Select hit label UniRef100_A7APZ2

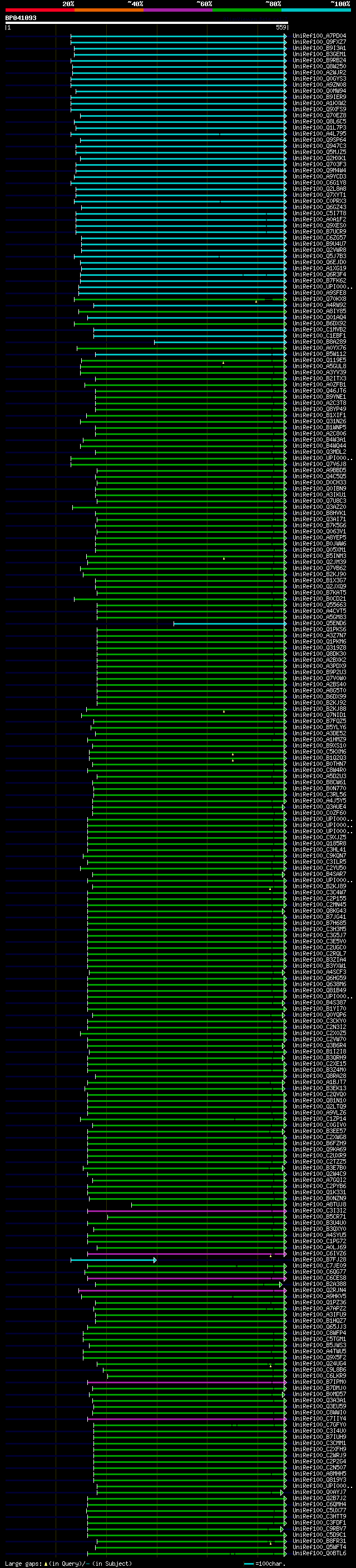pyautogui.click(x=319, y=1308)
